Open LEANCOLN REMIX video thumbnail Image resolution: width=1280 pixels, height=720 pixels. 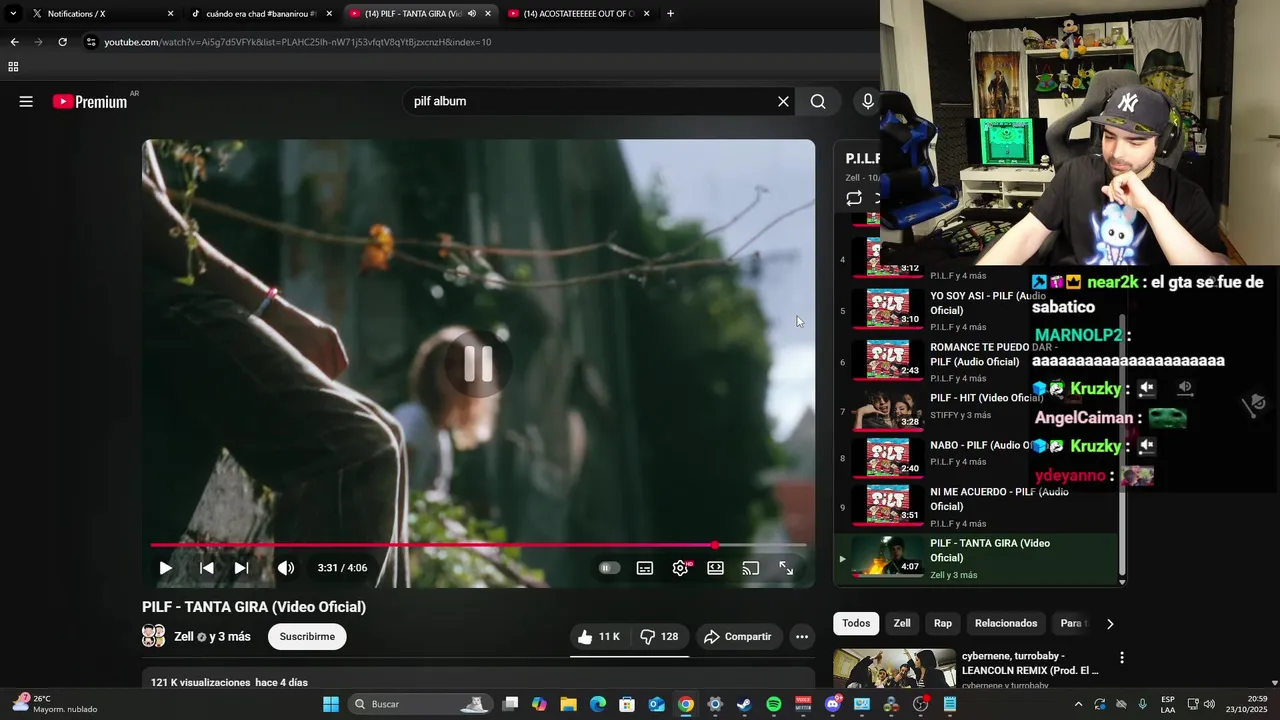click(894, 669)
